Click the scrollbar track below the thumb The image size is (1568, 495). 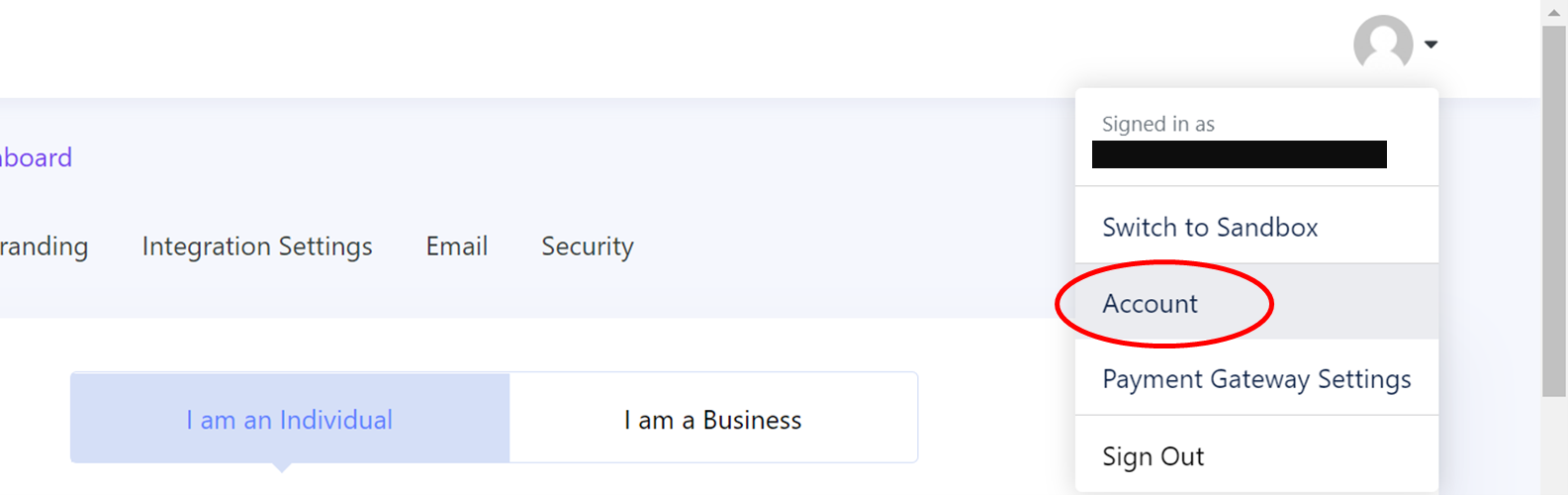[1554, 445]
